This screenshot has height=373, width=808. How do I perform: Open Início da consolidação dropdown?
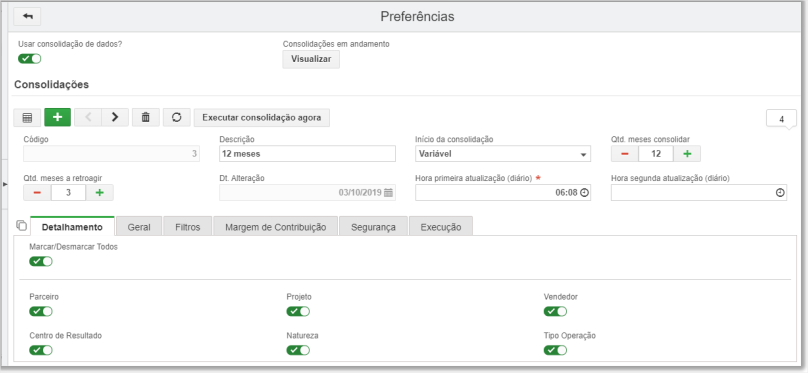click(503, 154)
